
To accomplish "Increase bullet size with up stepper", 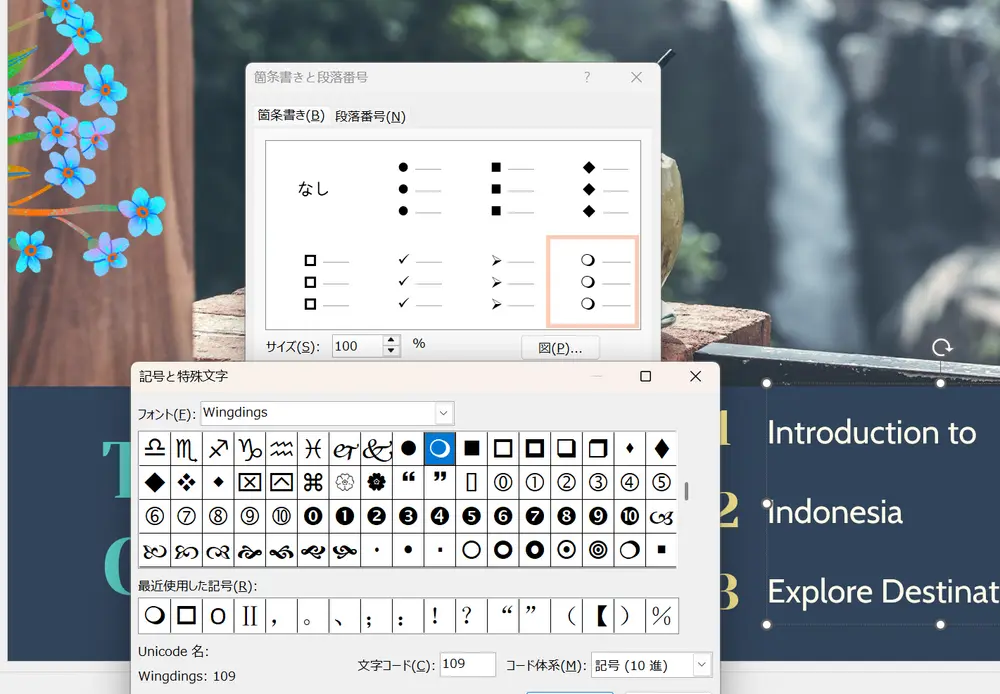I will (x=392, y=341).
